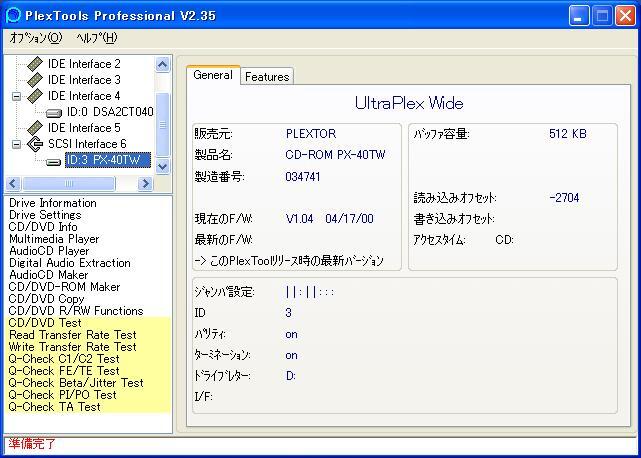Click the horizontal scroll left arrow
Image resolution: width=641 pixels, height=458 pixels.
click(x=13, y=184)
